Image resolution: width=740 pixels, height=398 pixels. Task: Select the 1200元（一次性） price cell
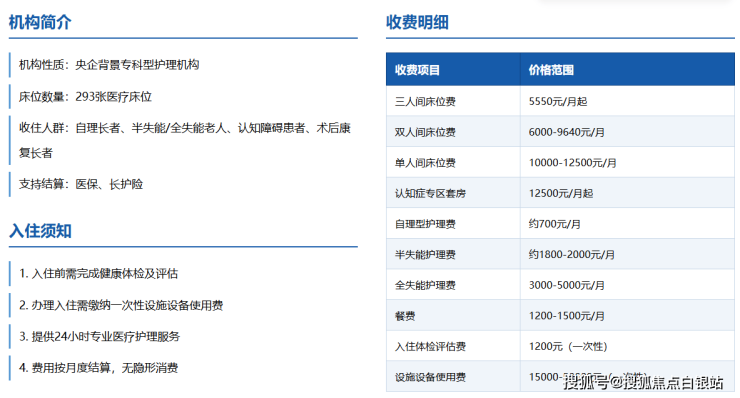pyautogui.click(x=627, y=346)
